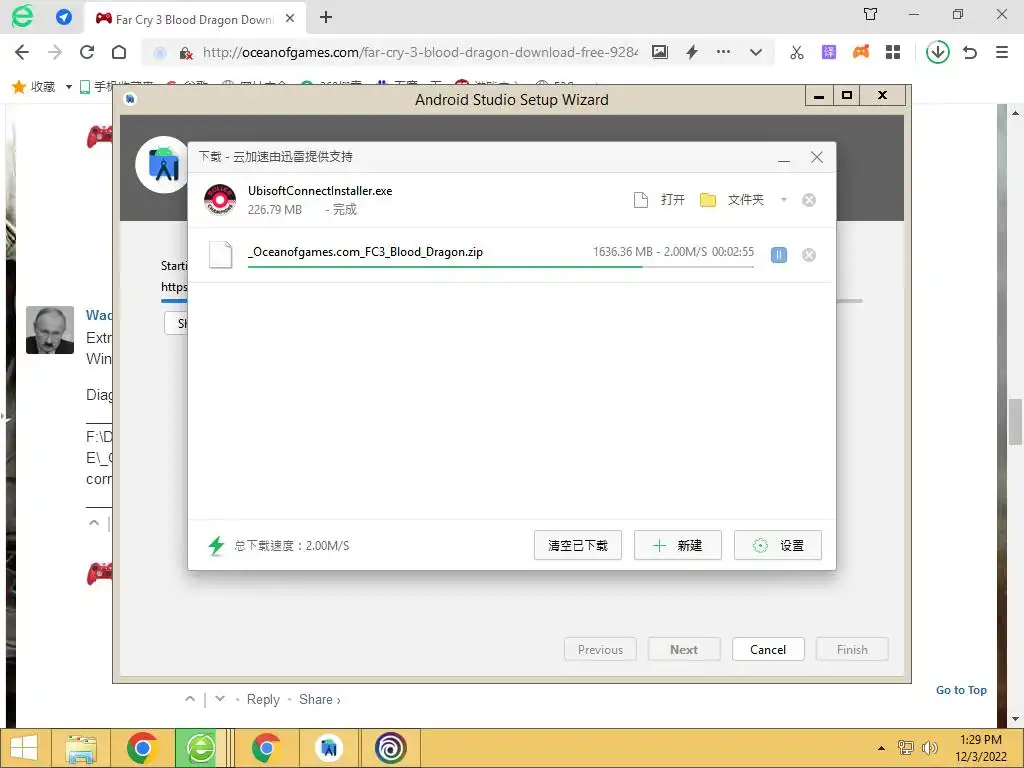Click Share under the comment

319,699
